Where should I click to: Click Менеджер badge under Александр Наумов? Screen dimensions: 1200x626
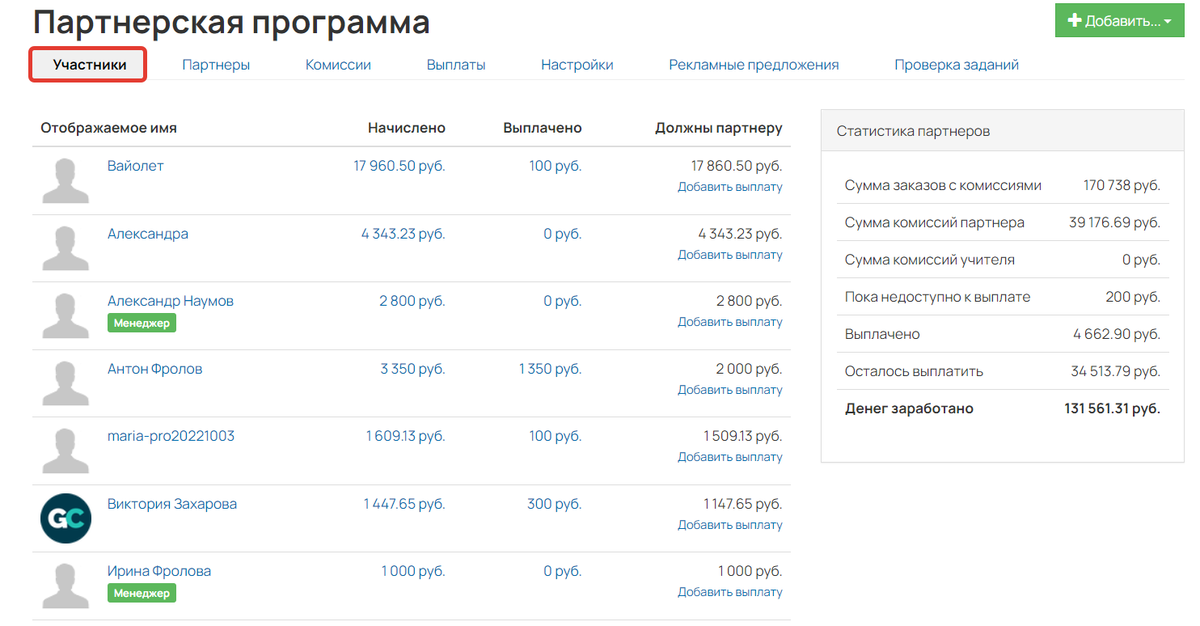point(142,323)
